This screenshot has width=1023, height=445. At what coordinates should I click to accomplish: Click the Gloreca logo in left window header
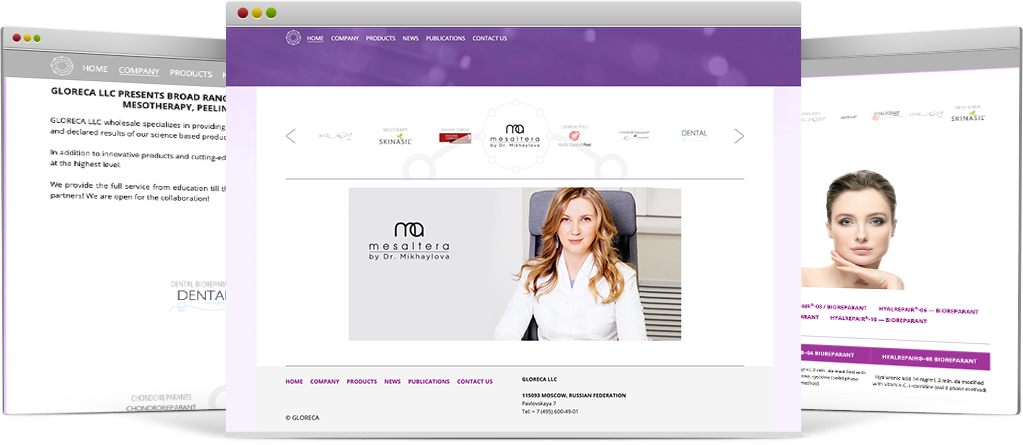point(62,66)
